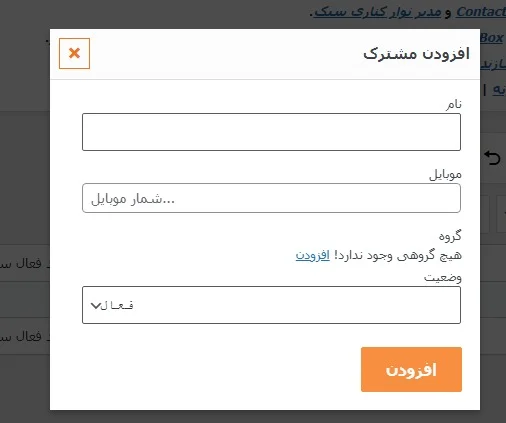Click the undo arrow icon behind the dialog
This screenshot has width=506, height=423.
493,158
